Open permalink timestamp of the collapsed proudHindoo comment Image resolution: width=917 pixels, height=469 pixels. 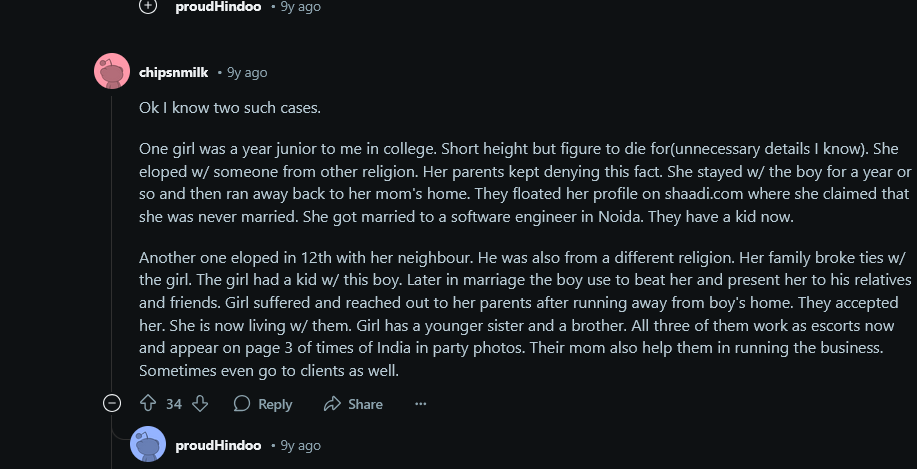(x=301, y=7)
